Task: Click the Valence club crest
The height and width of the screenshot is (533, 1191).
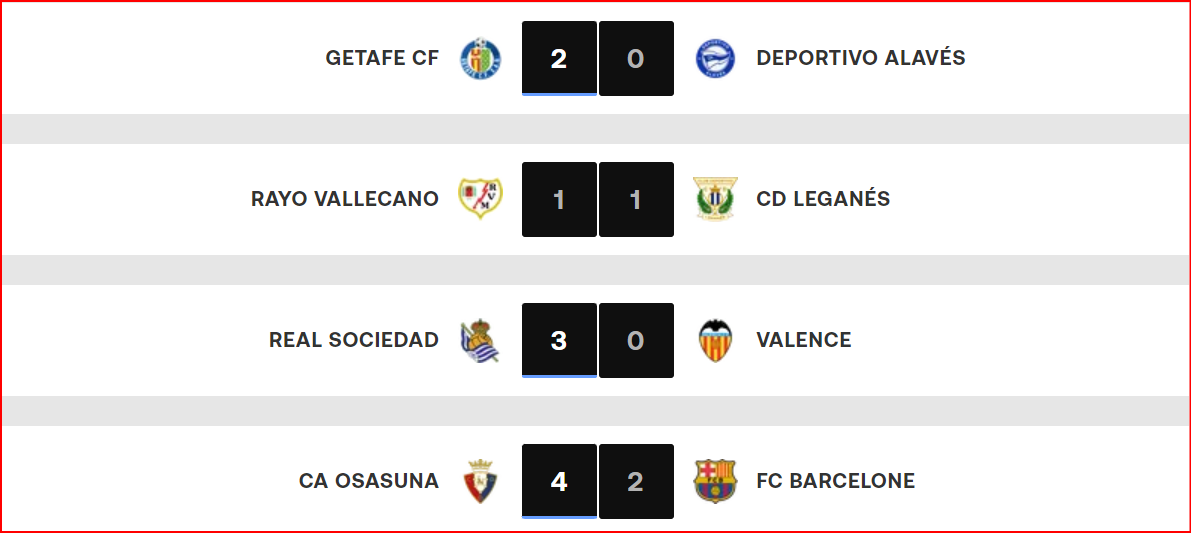Action: point(715,340)
